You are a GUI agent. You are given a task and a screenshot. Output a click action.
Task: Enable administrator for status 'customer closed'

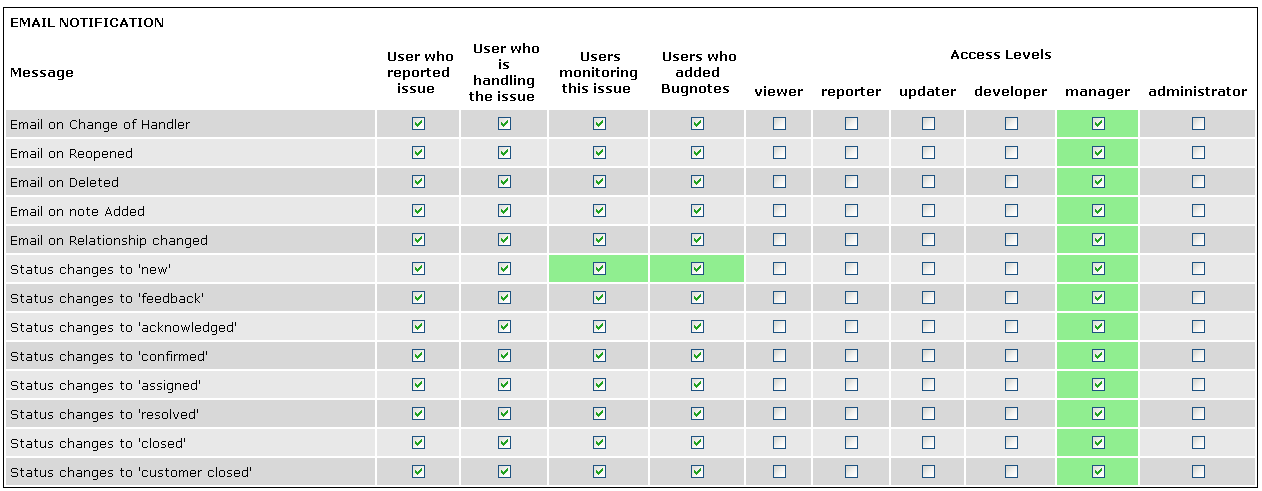[x=1198, y=472]
